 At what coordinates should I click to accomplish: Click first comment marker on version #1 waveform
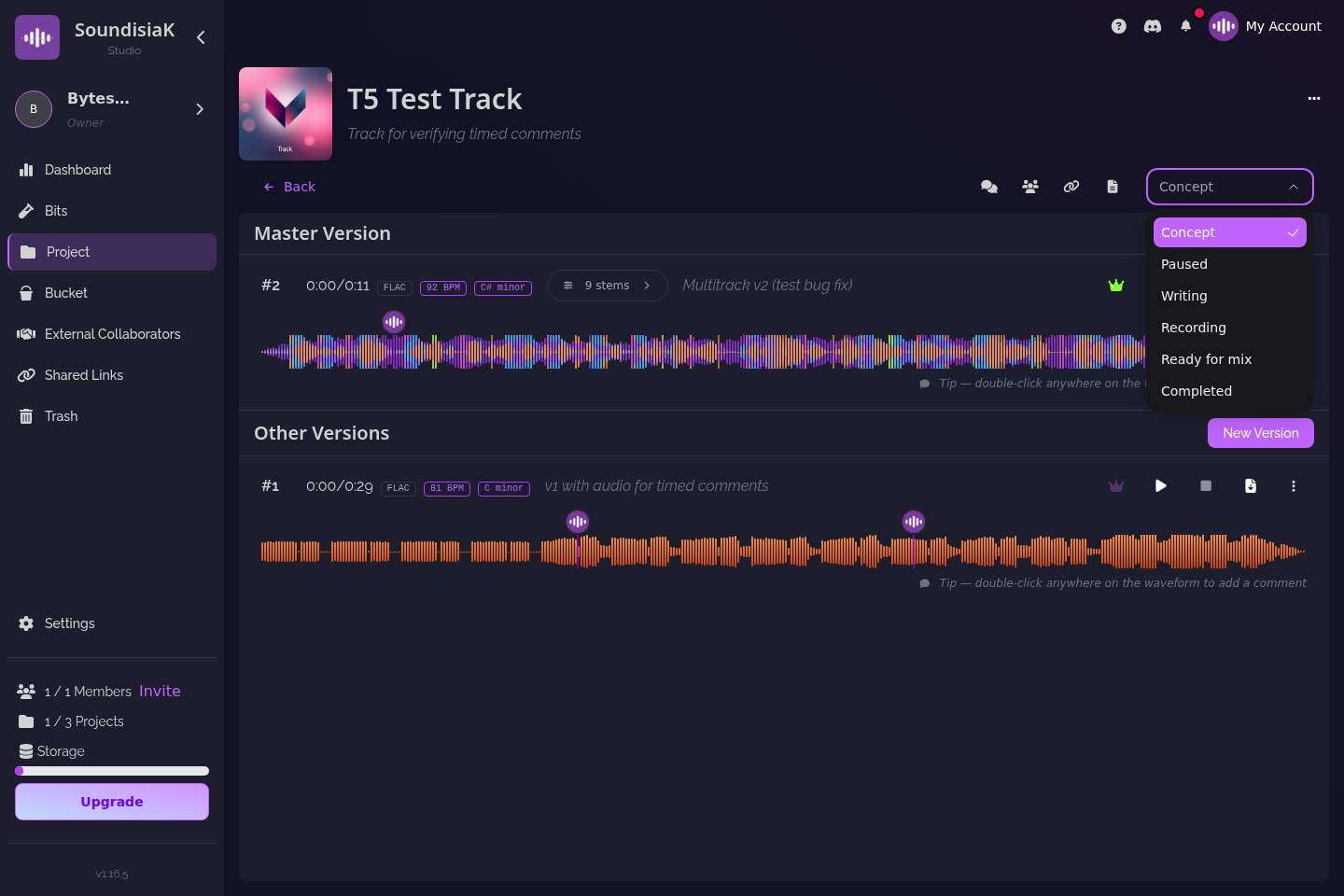[x=578, y=522]
